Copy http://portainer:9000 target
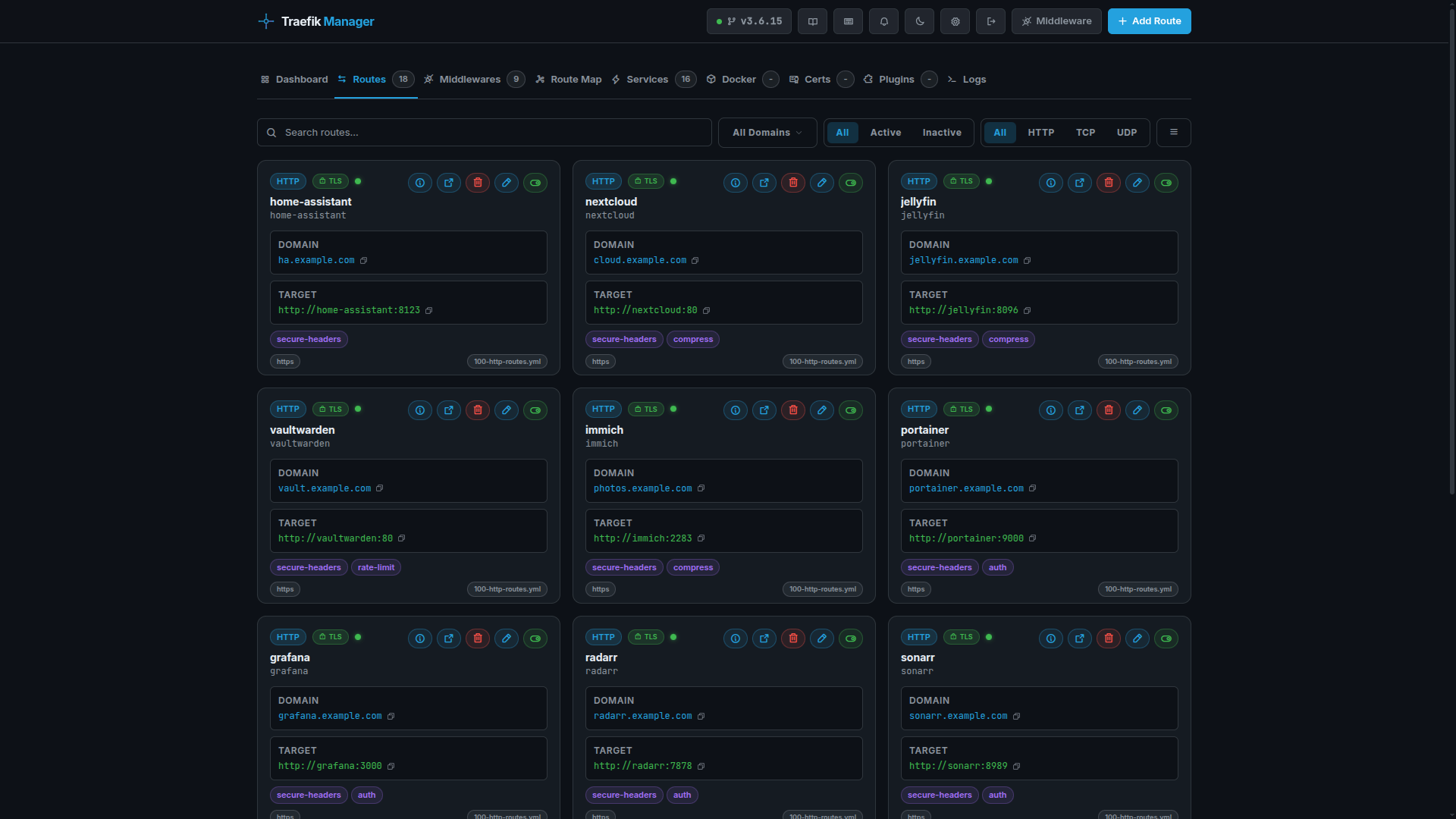The width and height of the screenshot is (1456, 819). point(1033,538)
